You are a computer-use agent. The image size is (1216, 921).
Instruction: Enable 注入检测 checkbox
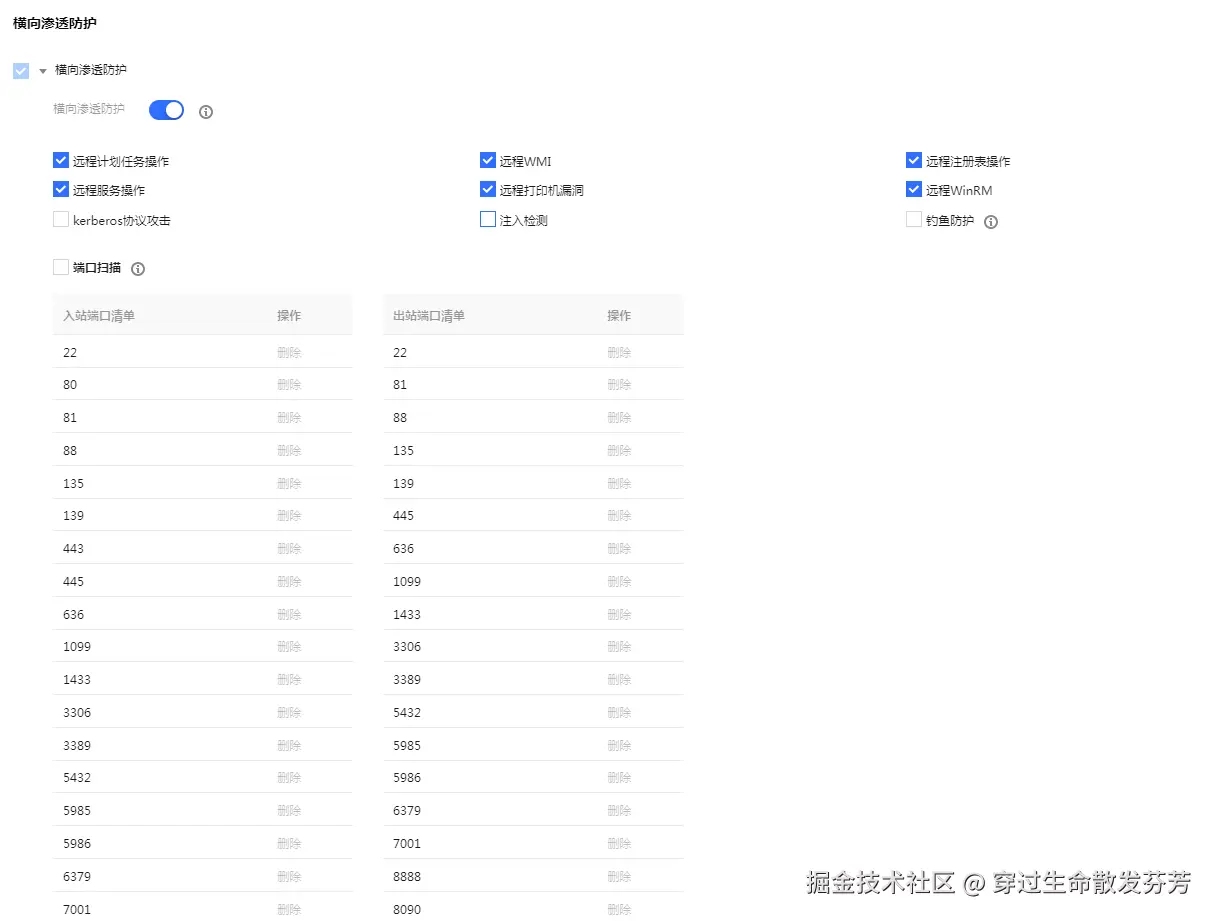click(488, 219)
